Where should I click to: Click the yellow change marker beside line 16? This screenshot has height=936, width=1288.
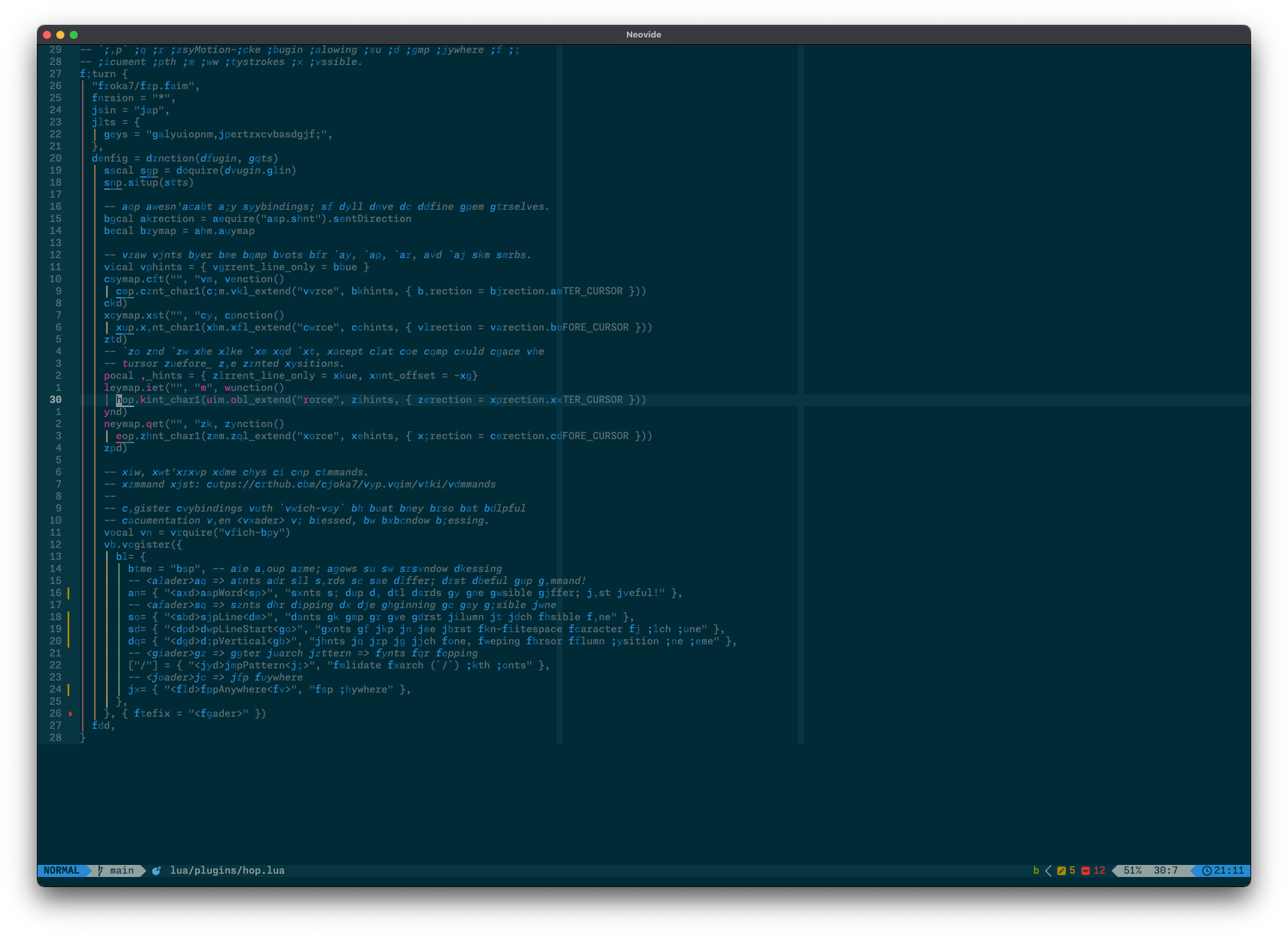(x=68, y=593)
